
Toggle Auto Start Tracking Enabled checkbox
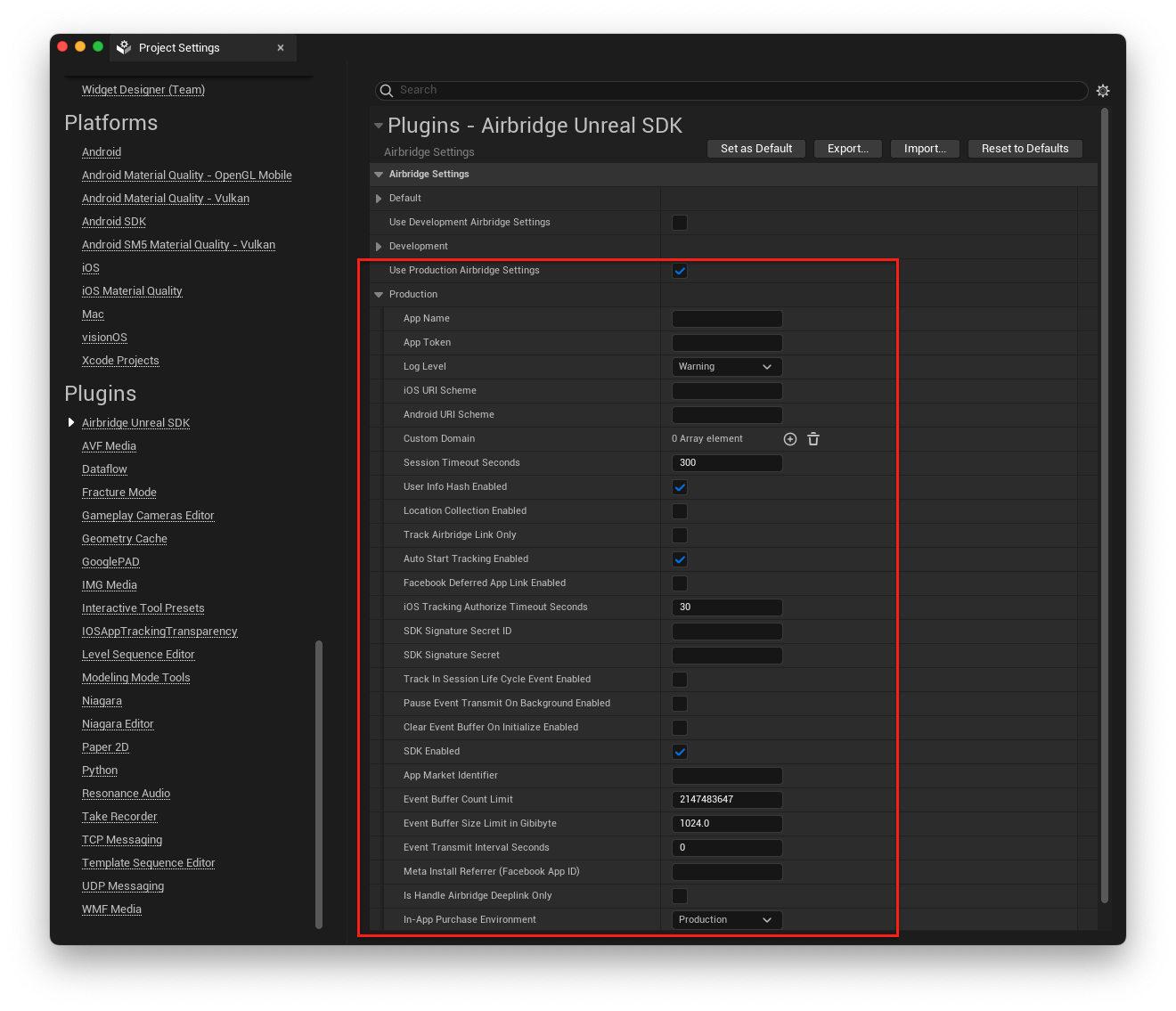tap(680, 559)
